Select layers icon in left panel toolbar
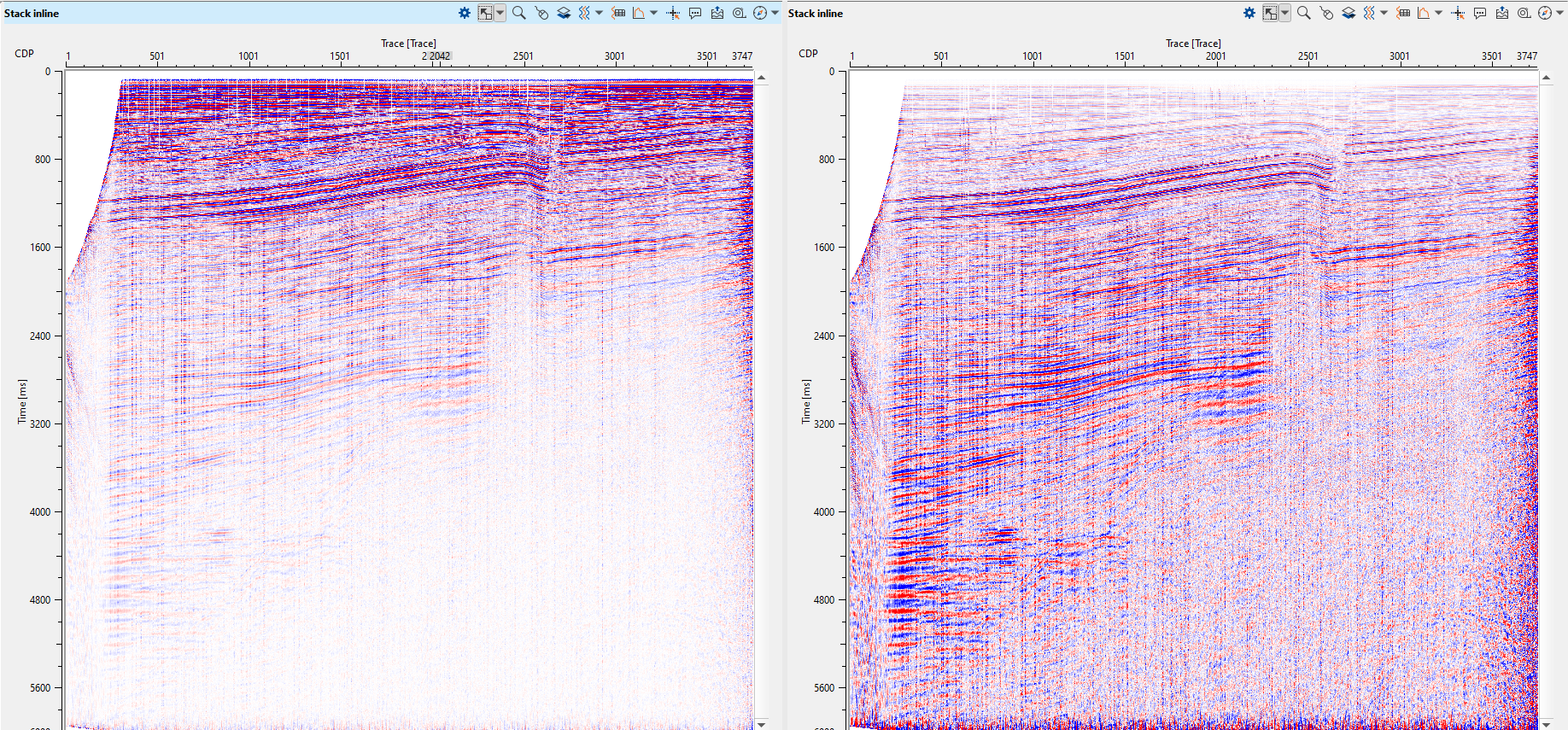 tap(564, 13)
